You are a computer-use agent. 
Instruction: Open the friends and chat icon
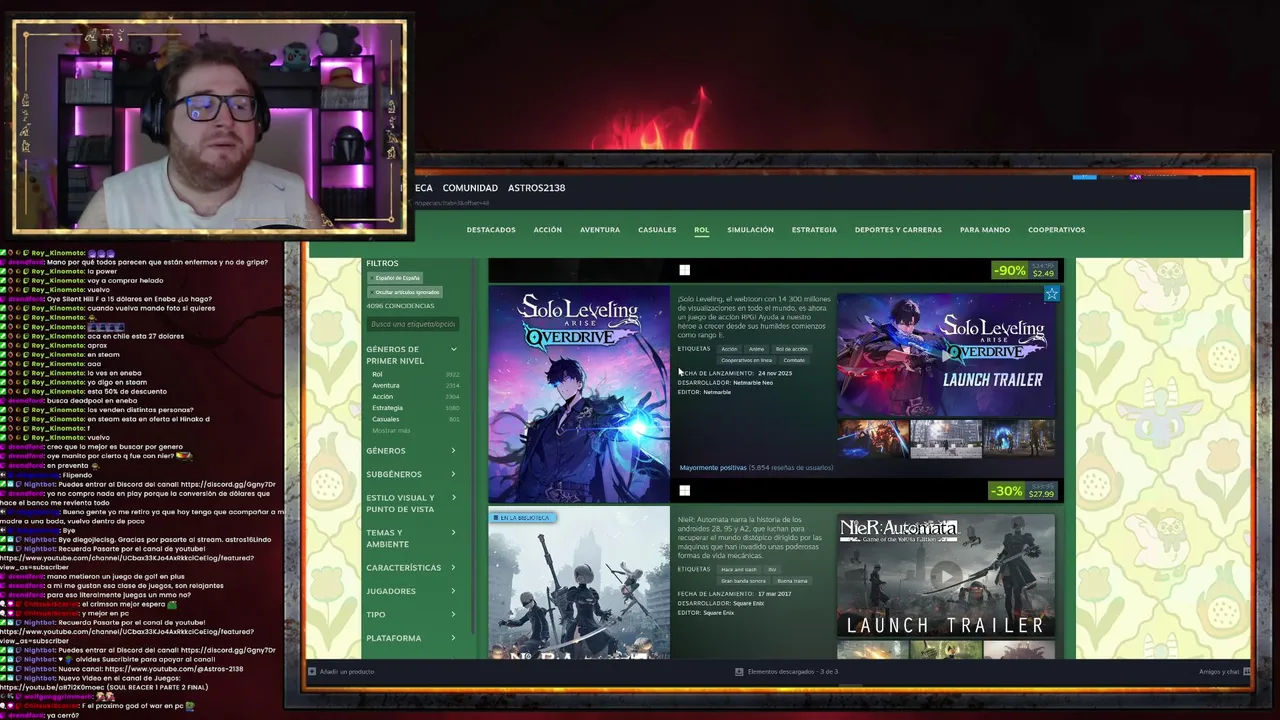[1246, 672]
